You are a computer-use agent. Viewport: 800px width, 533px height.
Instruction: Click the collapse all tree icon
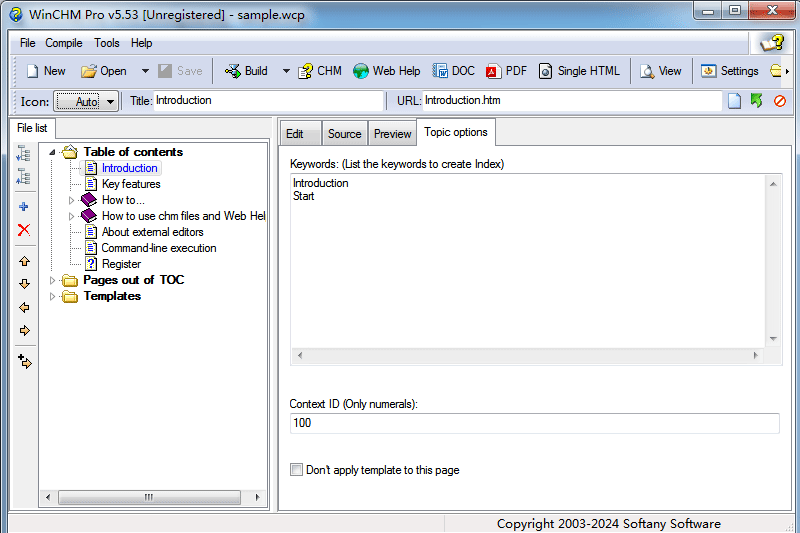click(23, 176)
